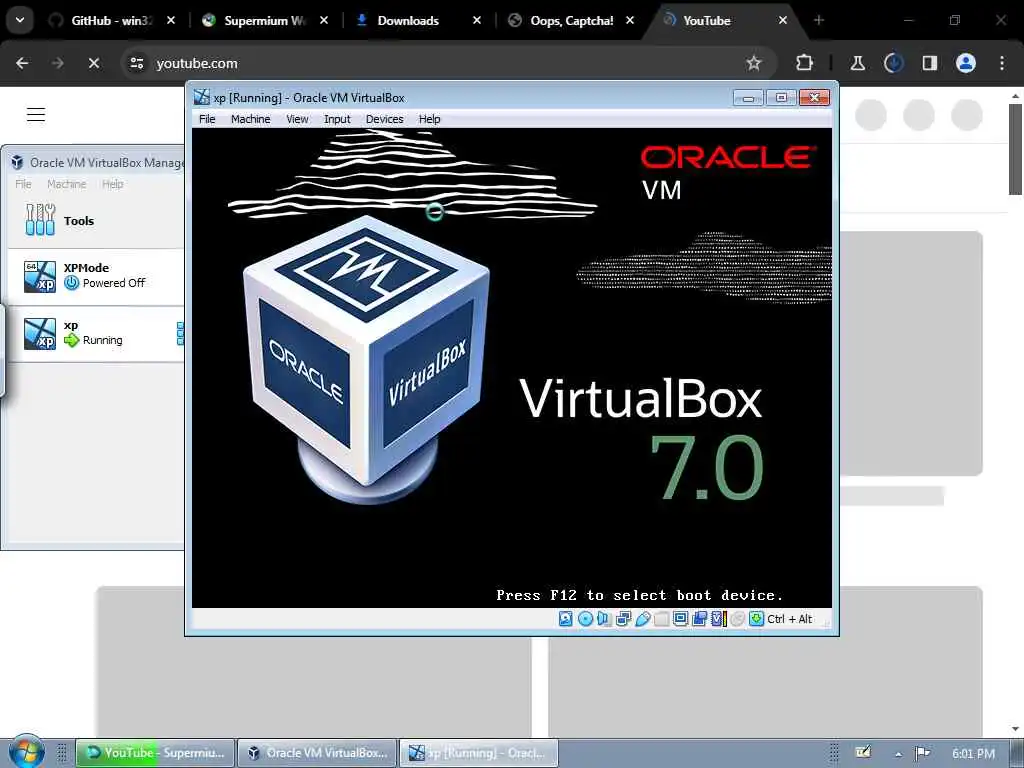Minimize the xp VM window
Image resolution: width=1024 pixels, height=768 pixels.
click(x=748, y=98)
